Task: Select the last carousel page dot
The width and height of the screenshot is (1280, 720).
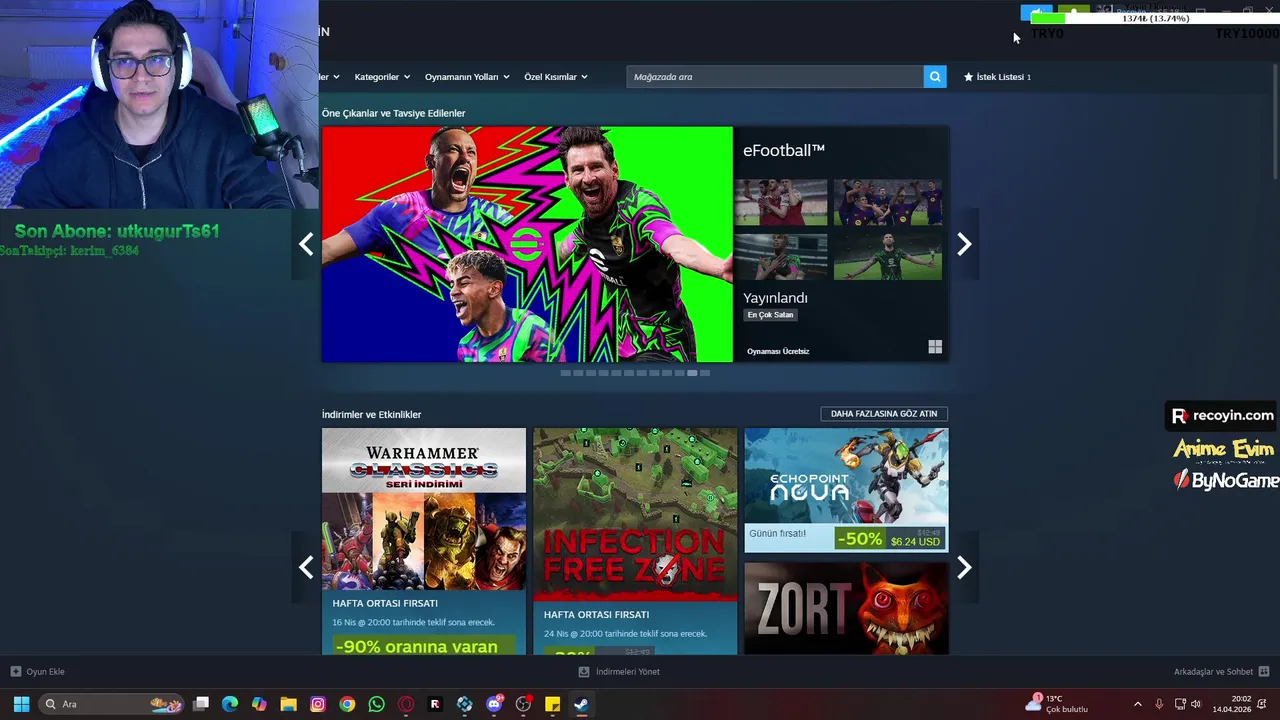Action: click(x=705, y=373)
